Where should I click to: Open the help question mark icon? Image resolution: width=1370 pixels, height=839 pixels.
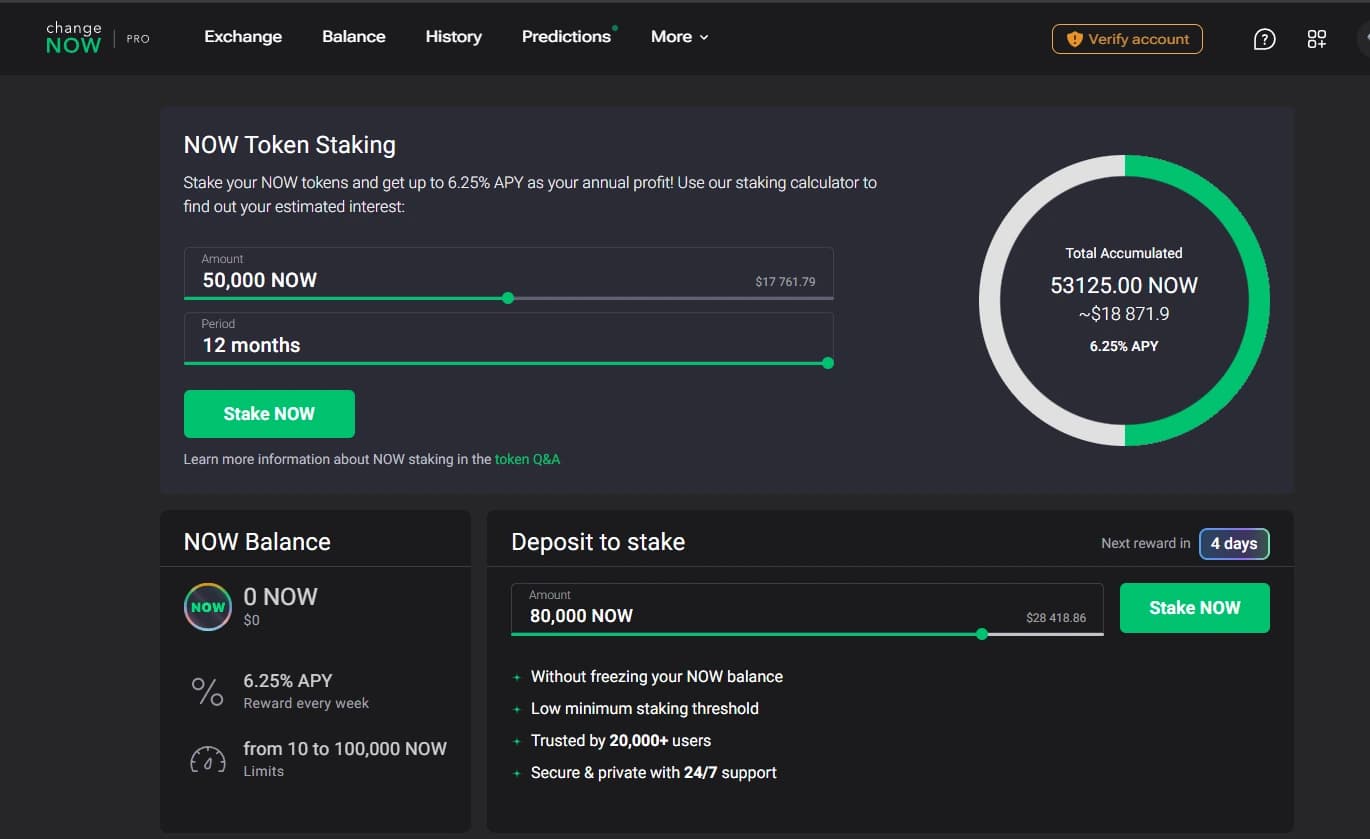click(1264, 39)
